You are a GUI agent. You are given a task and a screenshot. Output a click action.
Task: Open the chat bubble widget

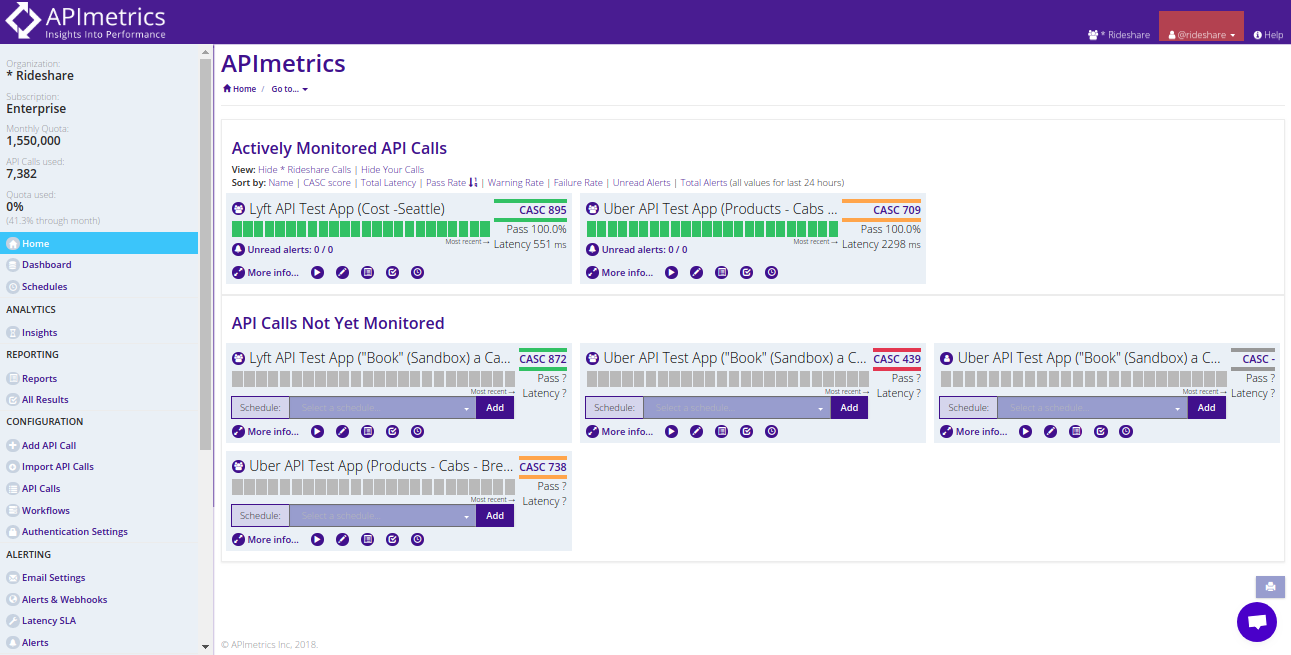coord(1257,622)
